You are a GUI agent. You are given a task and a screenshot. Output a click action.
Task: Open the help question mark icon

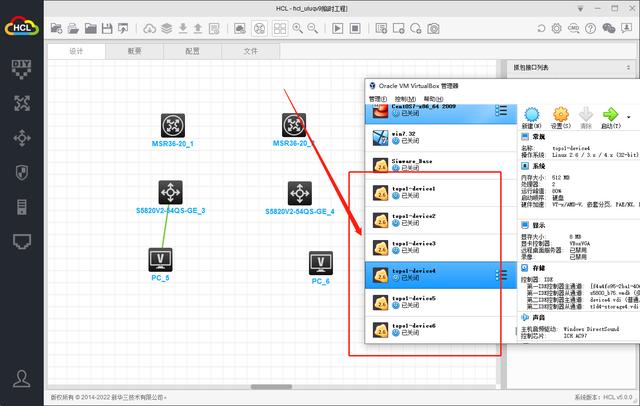pos(591,29)
